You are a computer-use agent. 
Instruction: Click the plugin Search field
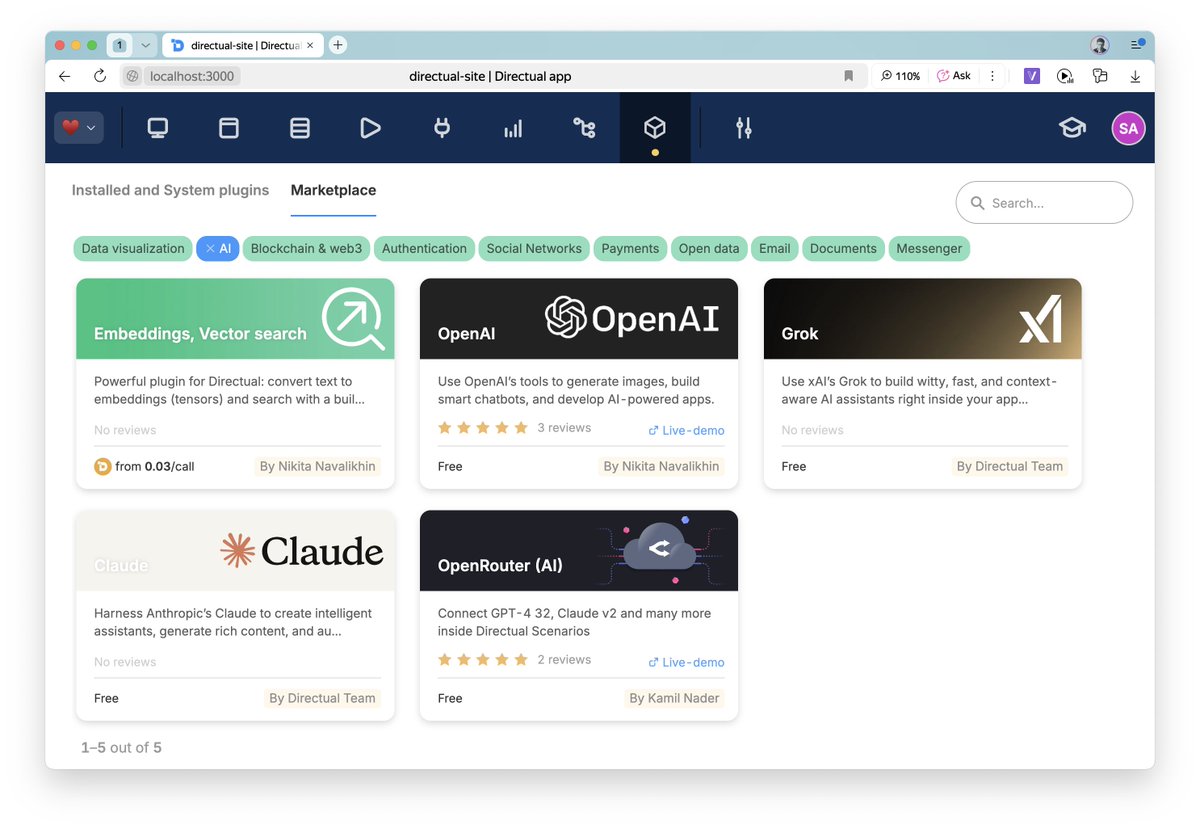[1044, 203]
